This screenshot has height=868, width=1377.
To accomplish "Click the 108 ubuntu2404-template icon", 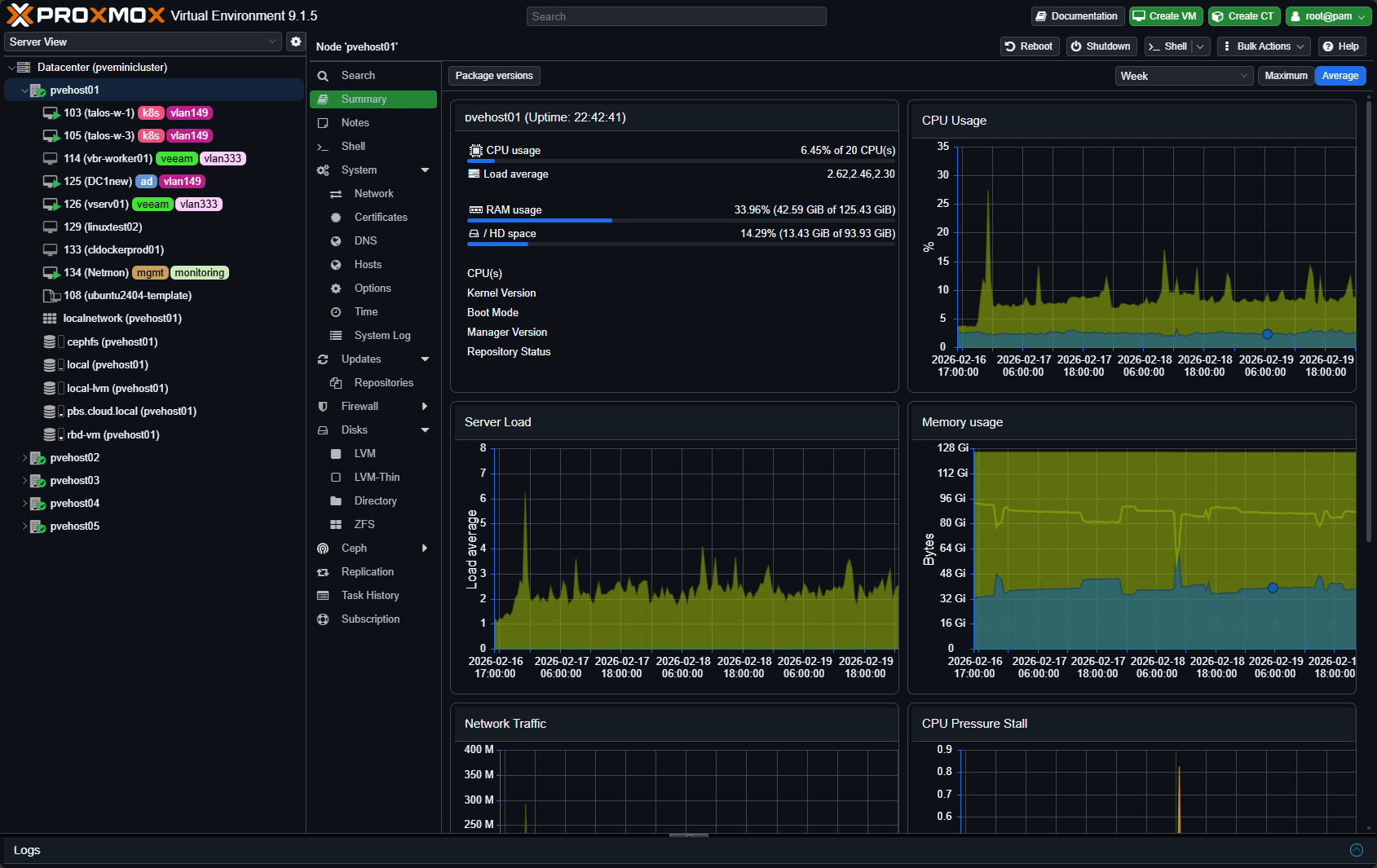I will click(51, 296).
